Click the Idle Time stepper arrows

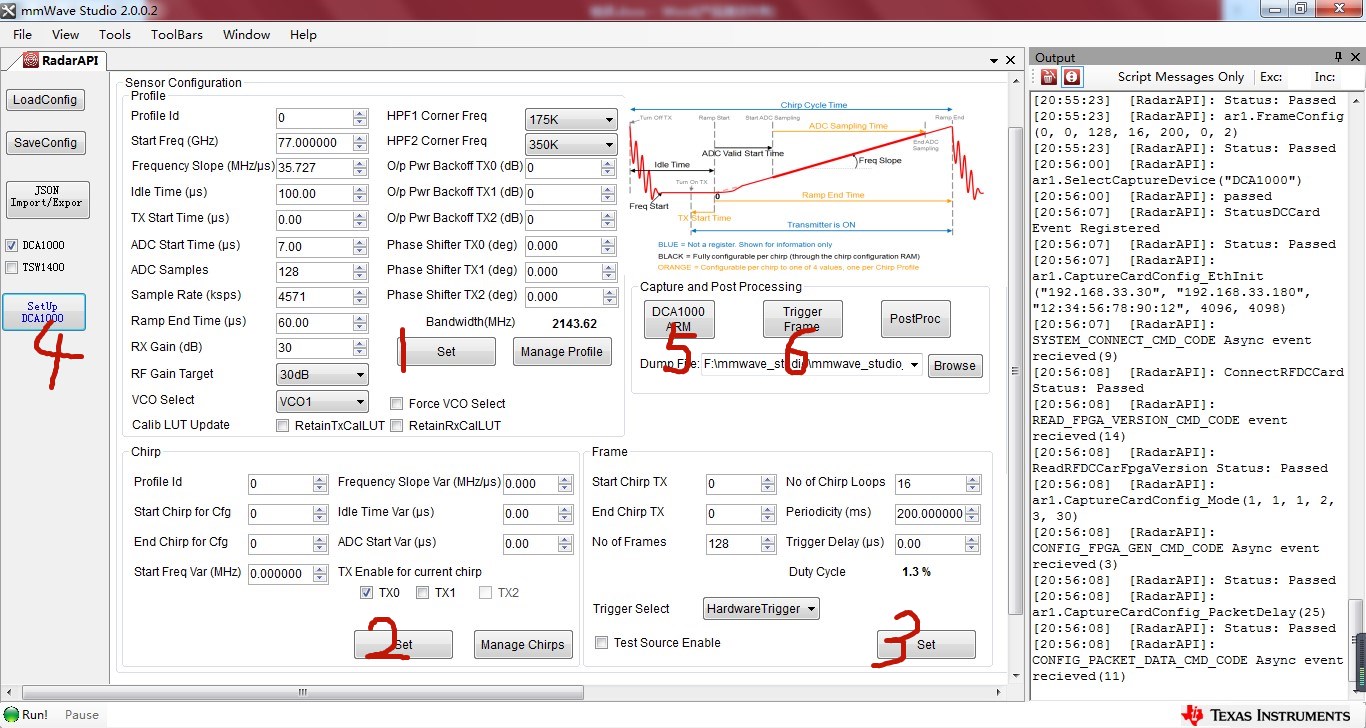pyautogui.click(x=360, y=194)
